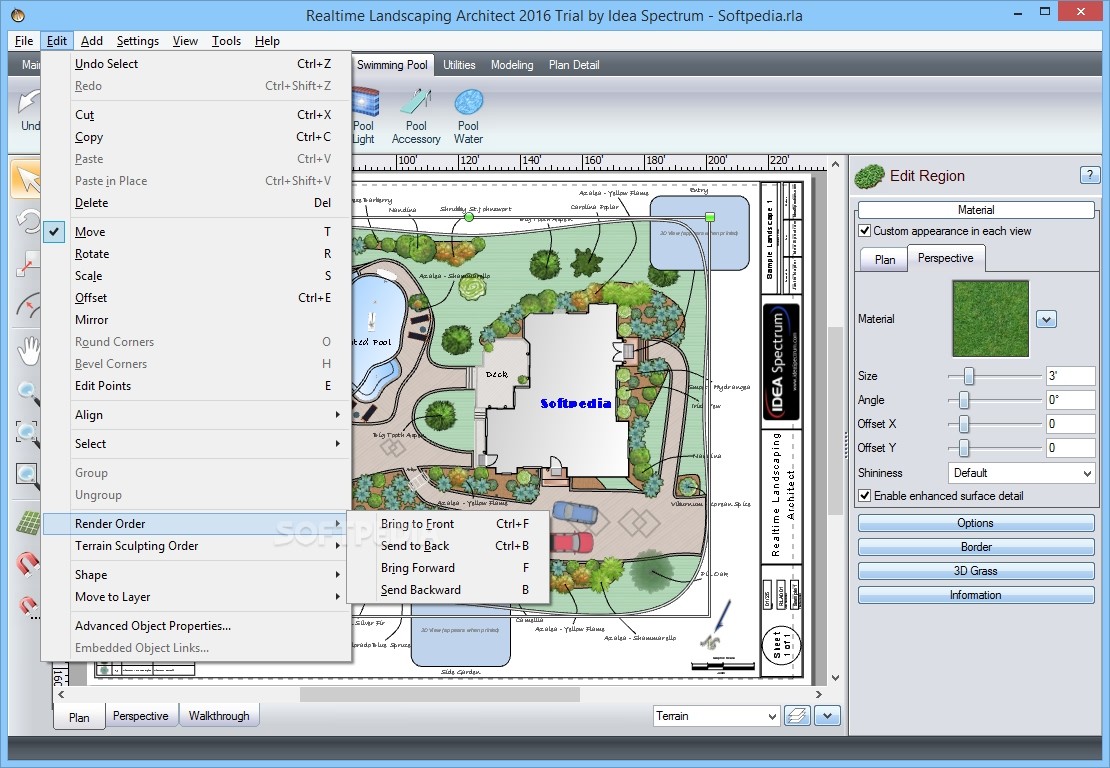Choose Bring to Front

tap(448, 524)
